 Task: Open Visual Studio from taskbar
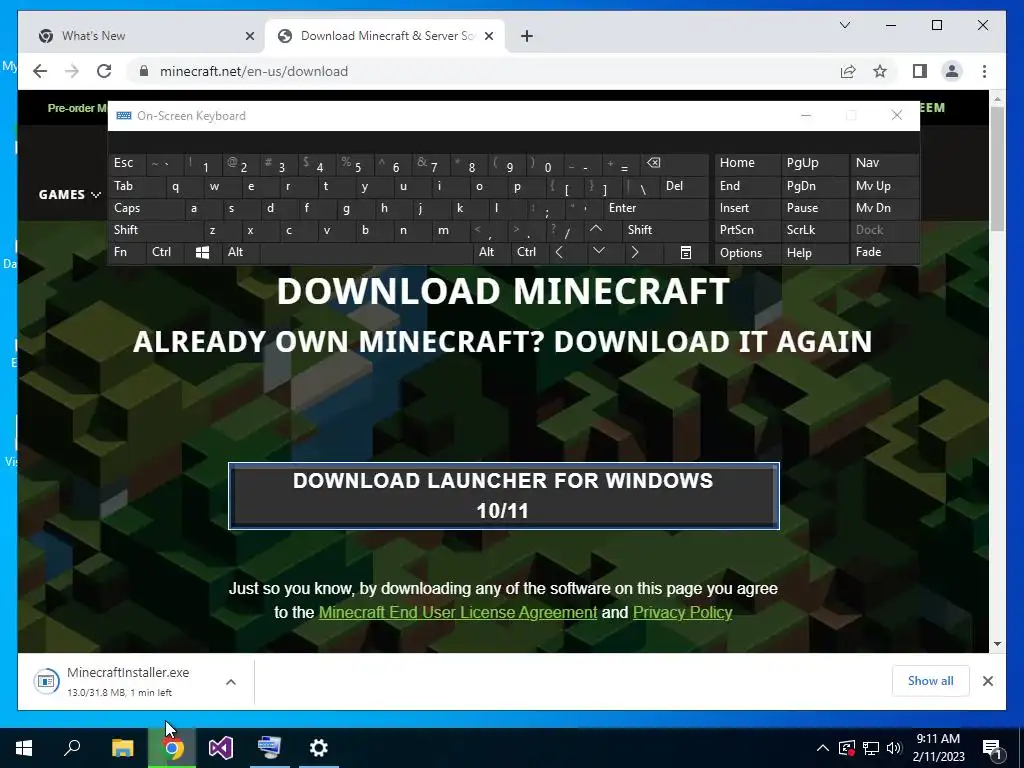pos(221,748)
